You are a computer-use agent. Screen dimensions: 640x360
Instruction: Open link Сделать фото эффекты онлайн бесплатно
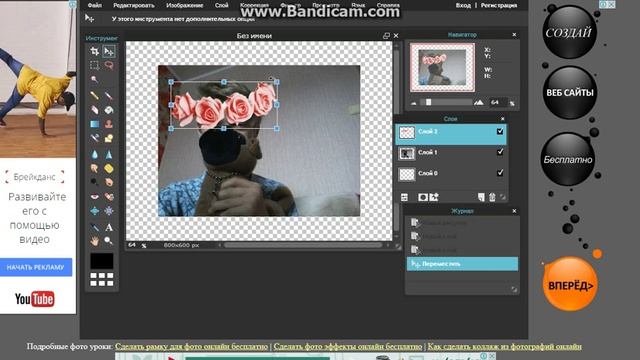point(348,346)
